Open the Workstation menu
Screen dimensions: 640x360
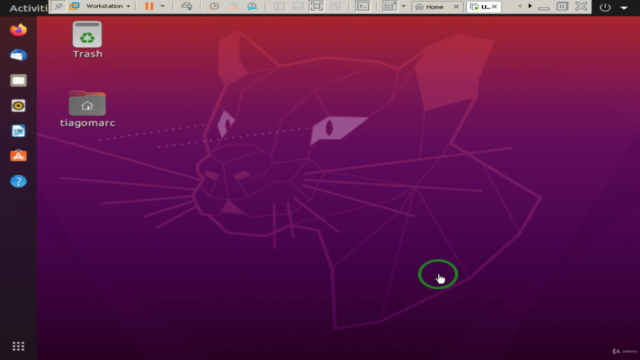pos(108,6)
